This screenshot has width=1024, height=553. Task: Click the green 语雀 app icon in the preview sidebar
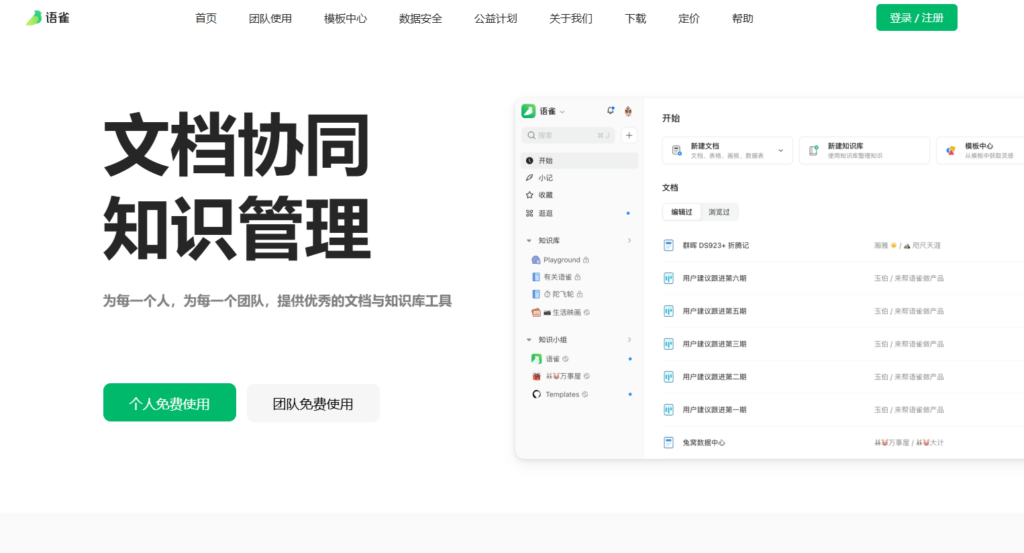pyautogui.click(x=528, y=111)
